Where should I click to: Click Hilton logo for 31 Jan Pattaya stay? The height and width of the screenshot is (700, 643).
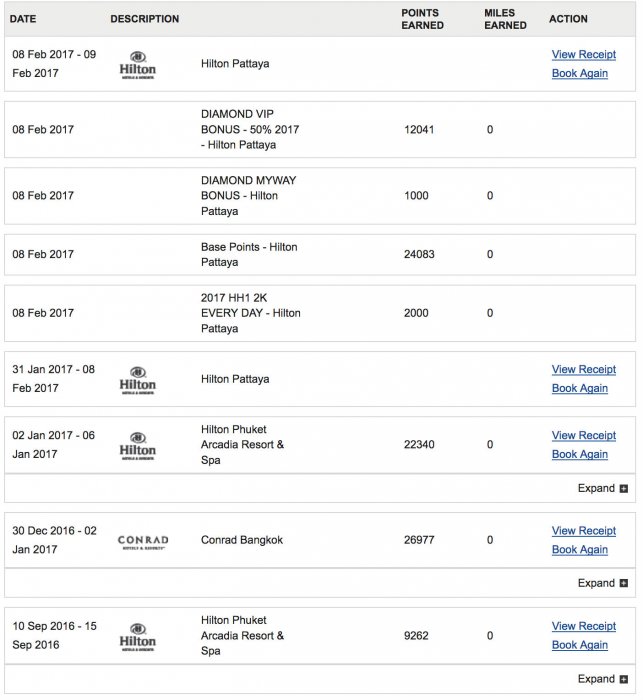[138, 380]
